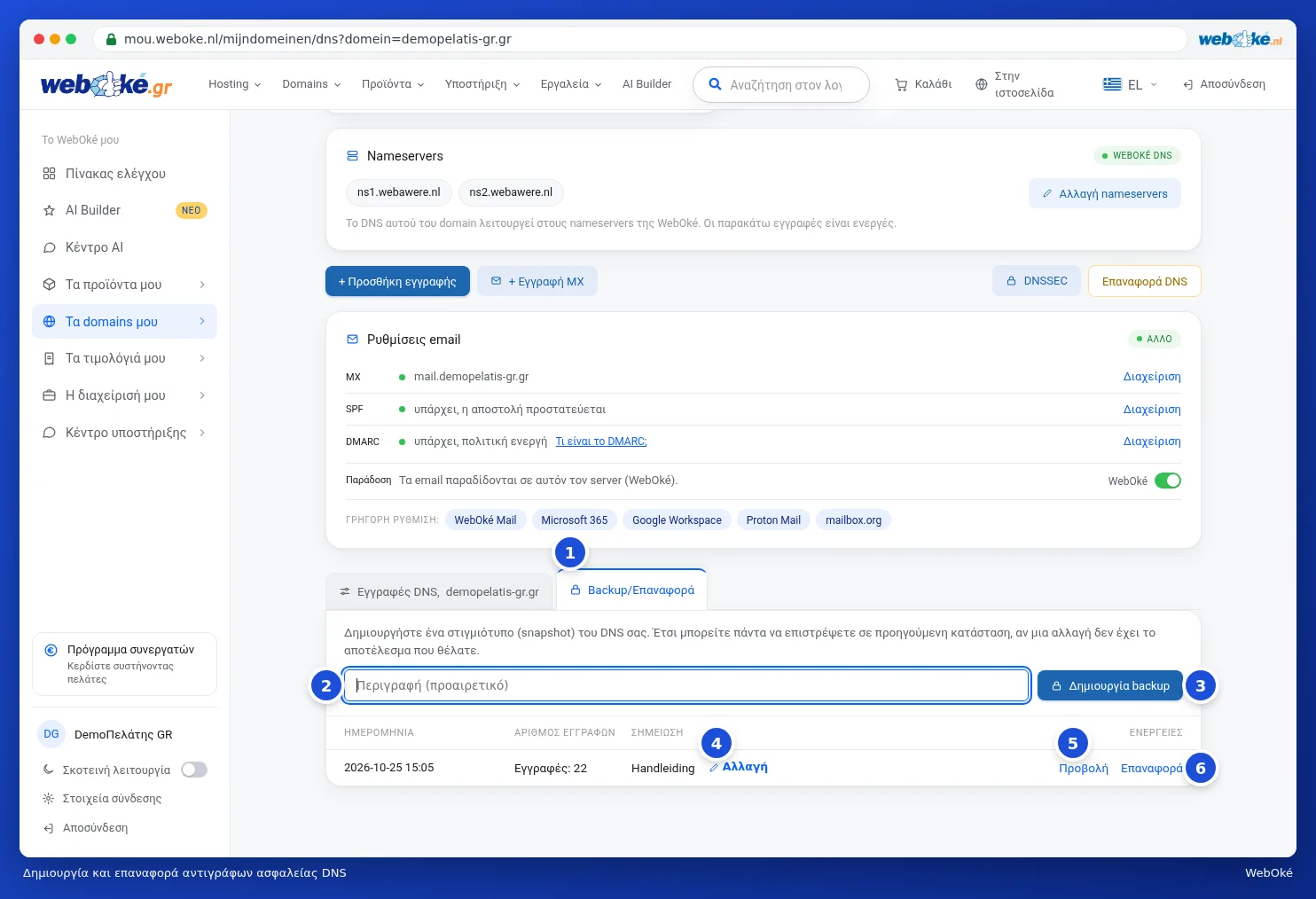Screen dimensions: 1316x899
Task: Open the DNSSEC settings button
Action: [x=1037, y=280]
